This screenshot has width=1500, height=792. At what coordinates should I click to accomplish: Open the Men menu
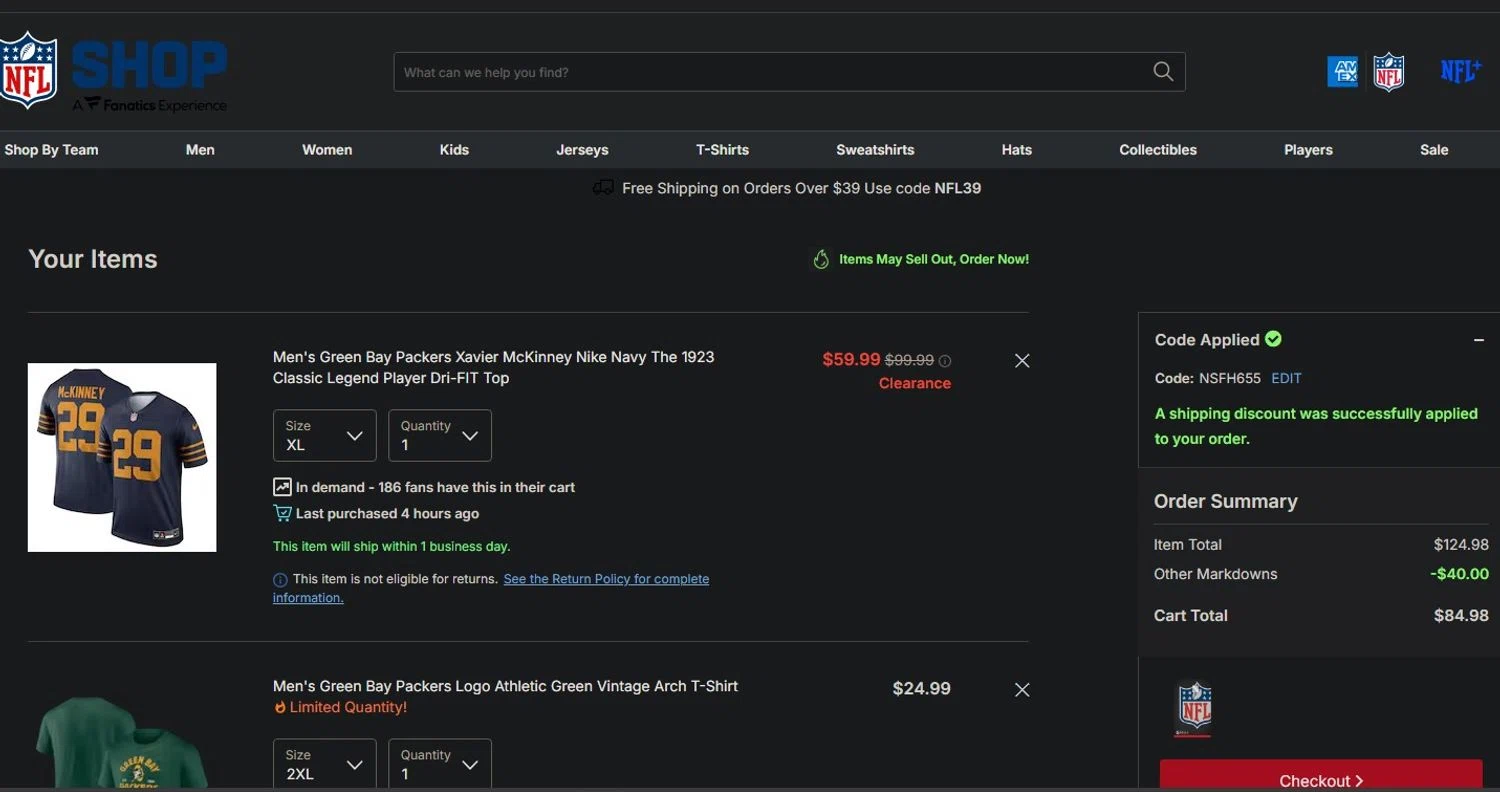coord(200,150)
